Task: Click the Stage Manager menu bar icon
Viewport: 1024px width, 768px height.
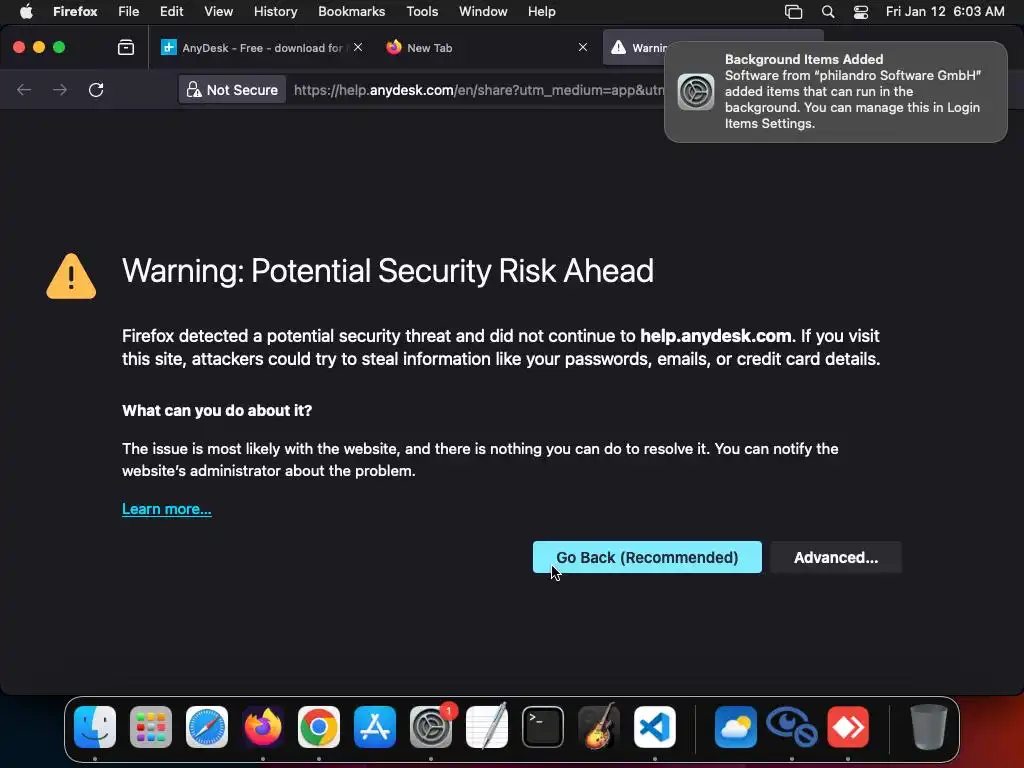Action: point(793,12)
